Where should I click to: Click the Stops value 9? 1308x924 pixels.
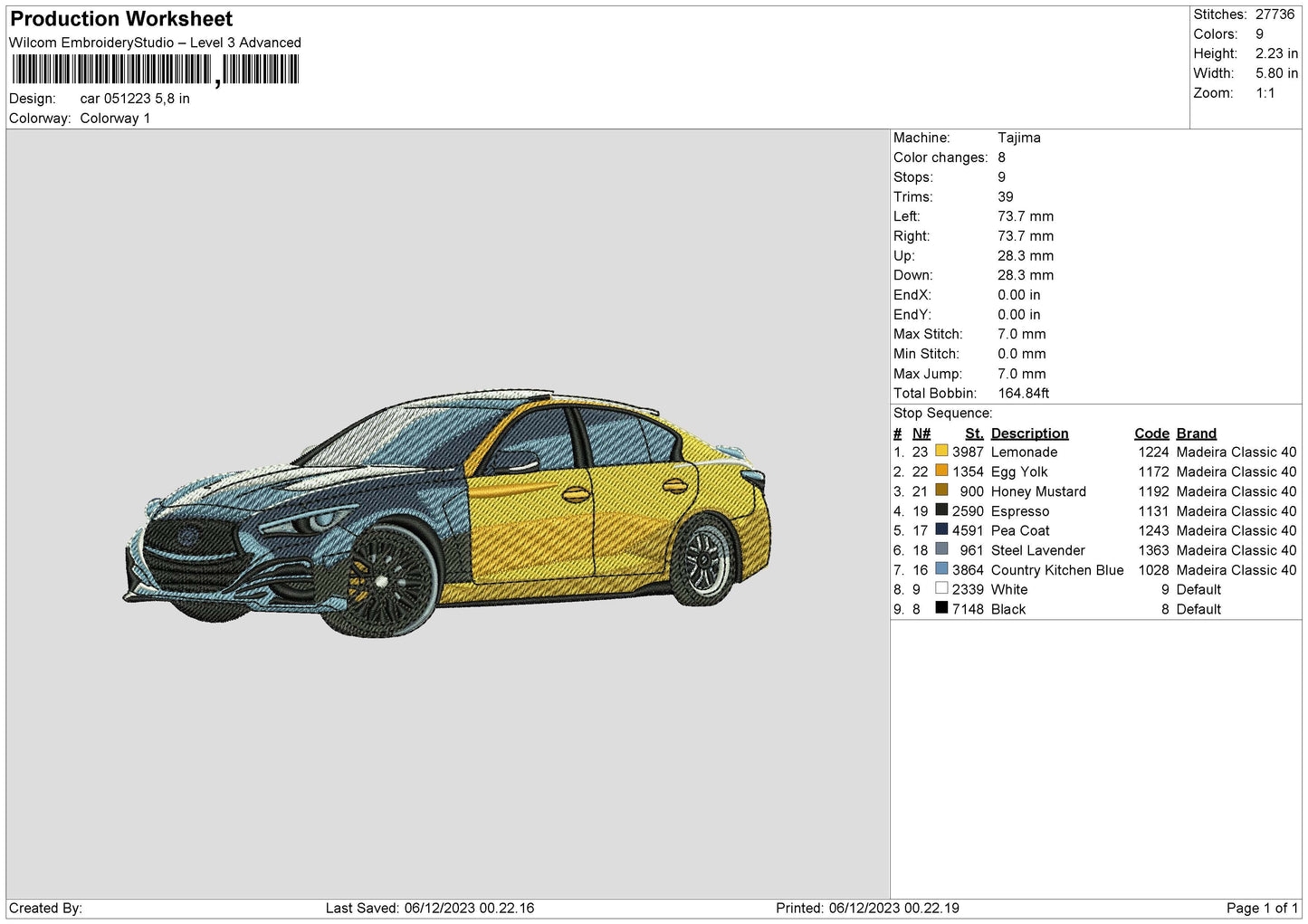pos(1001,177)
